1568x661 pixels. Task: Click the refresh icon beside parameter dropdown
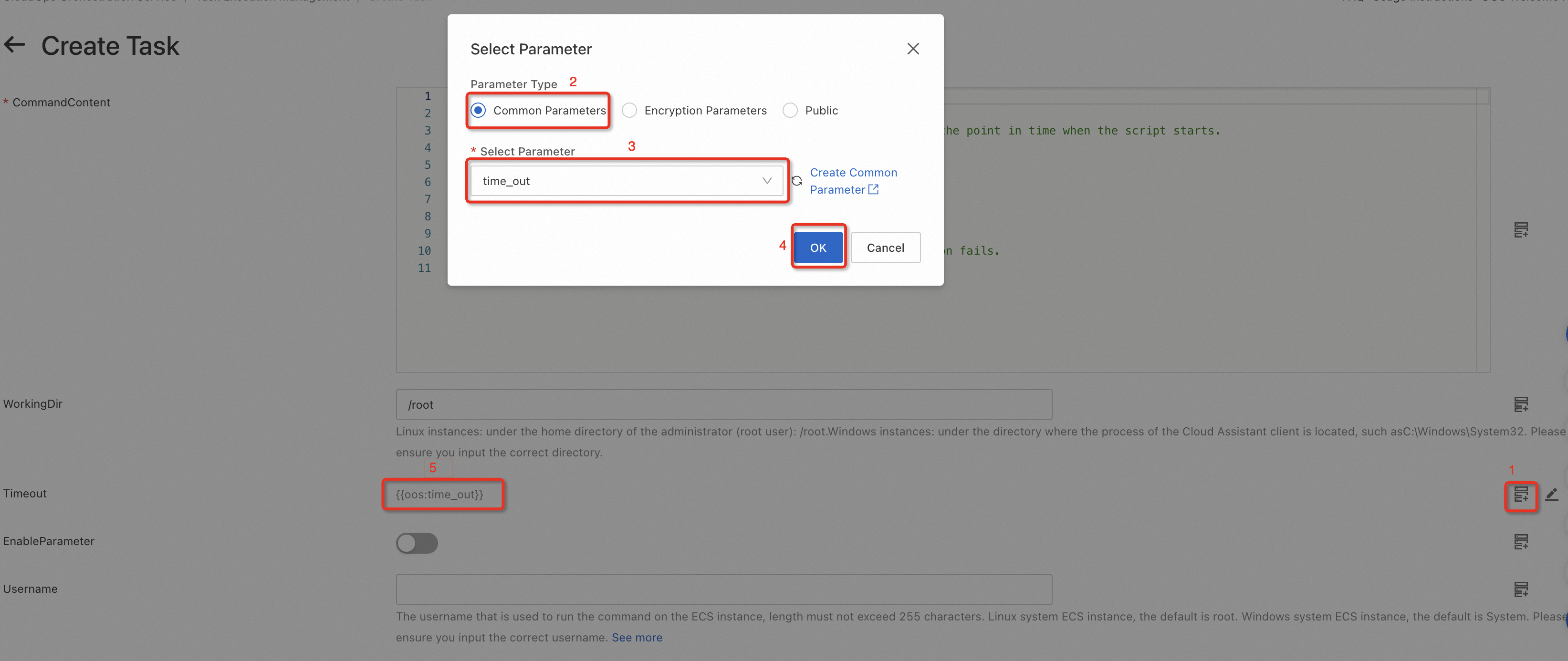pos(796,181)
